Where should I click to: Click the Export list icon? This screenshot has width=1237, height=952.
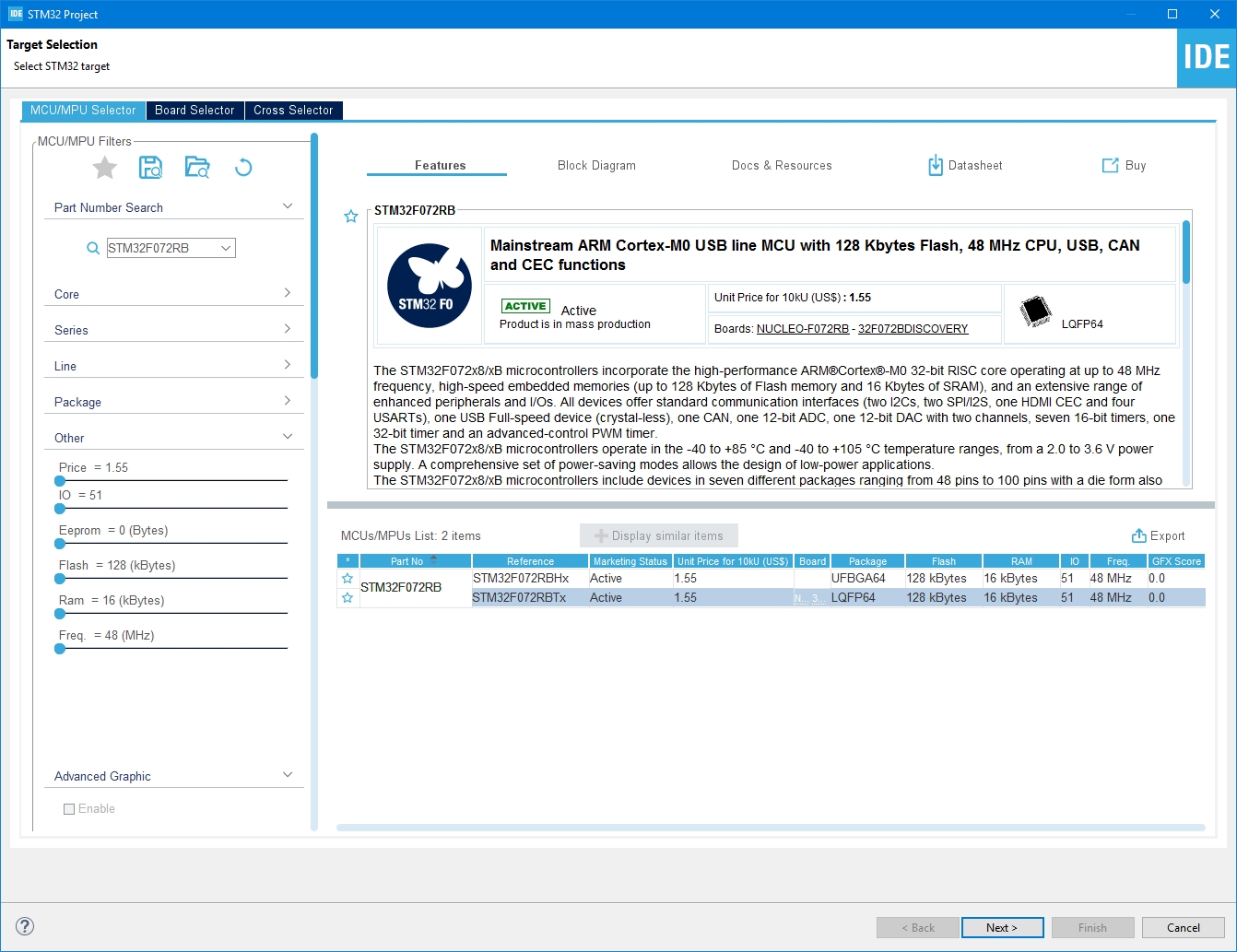(x=1138, y=536)
